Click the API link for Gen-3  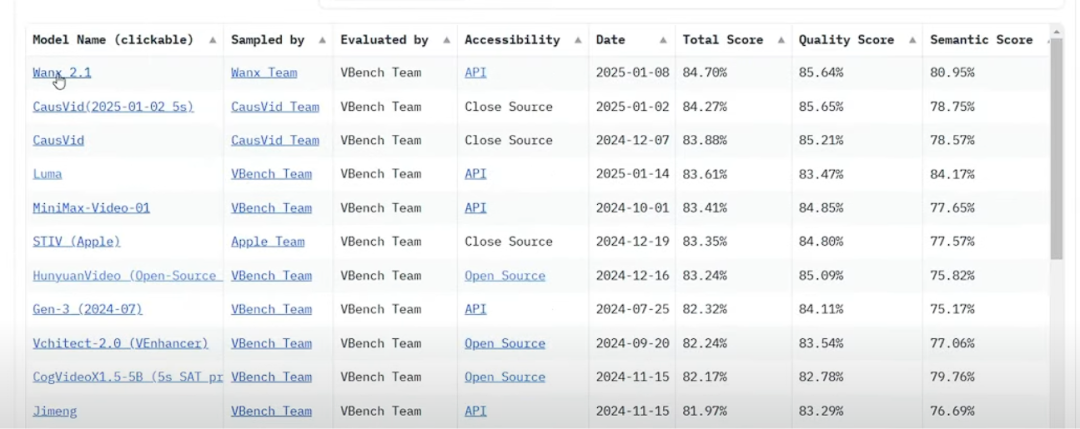475,310
